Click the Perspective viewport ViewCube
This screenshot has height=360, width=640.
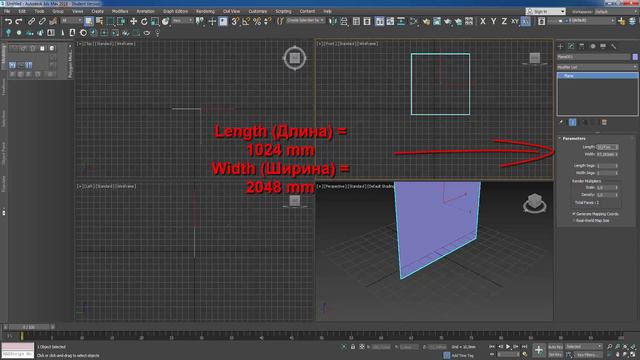click(x=534, y=203)
